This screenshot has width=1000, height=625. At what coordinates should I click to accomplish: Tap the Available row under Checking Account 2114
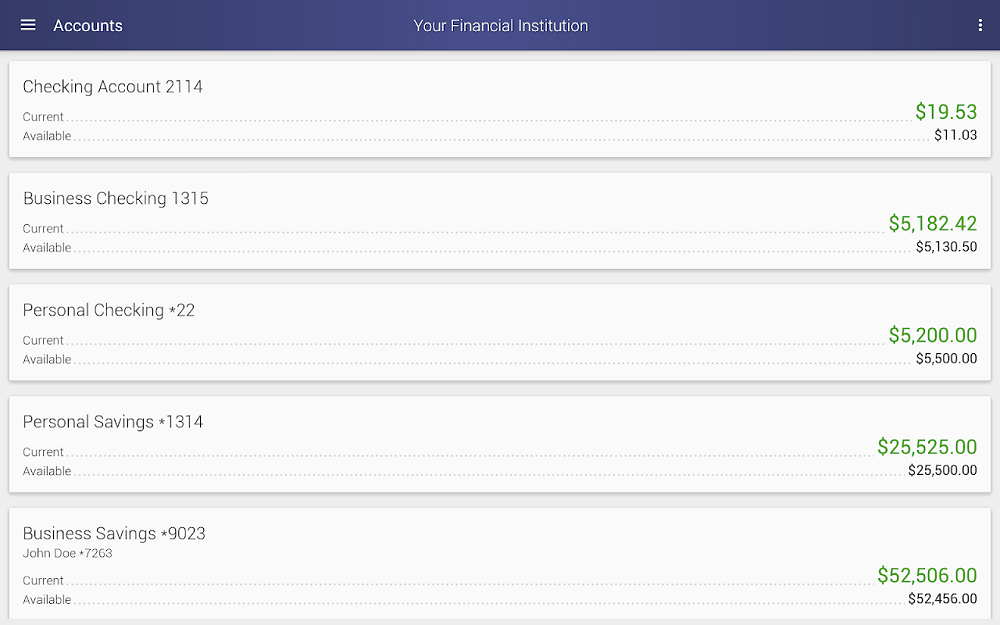coord(44,136)
